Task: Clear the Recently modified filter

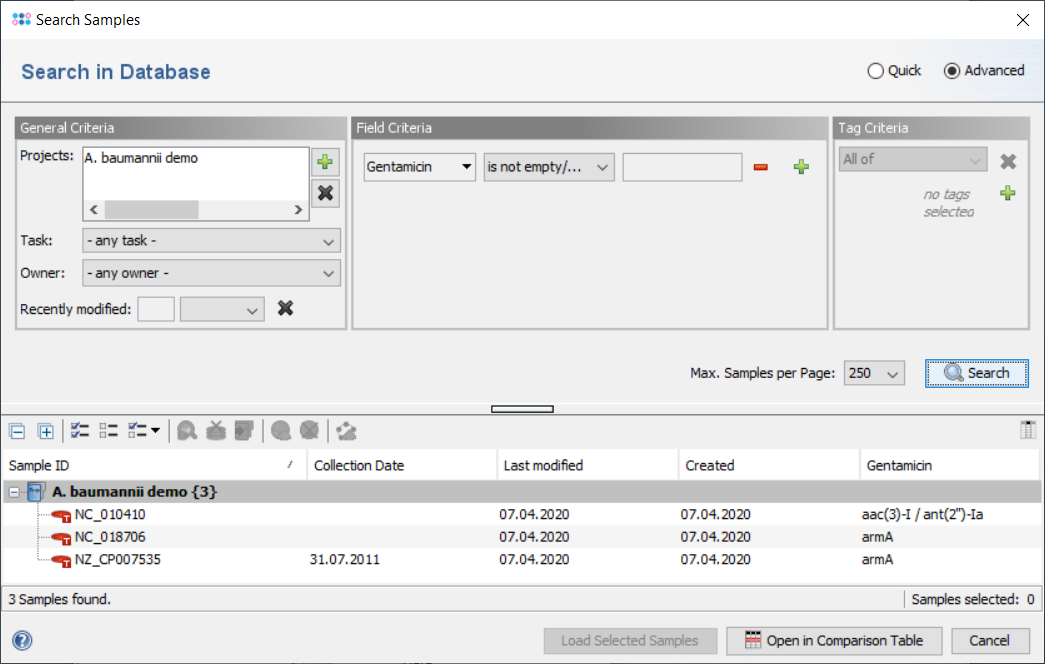Action: (285, 308)
